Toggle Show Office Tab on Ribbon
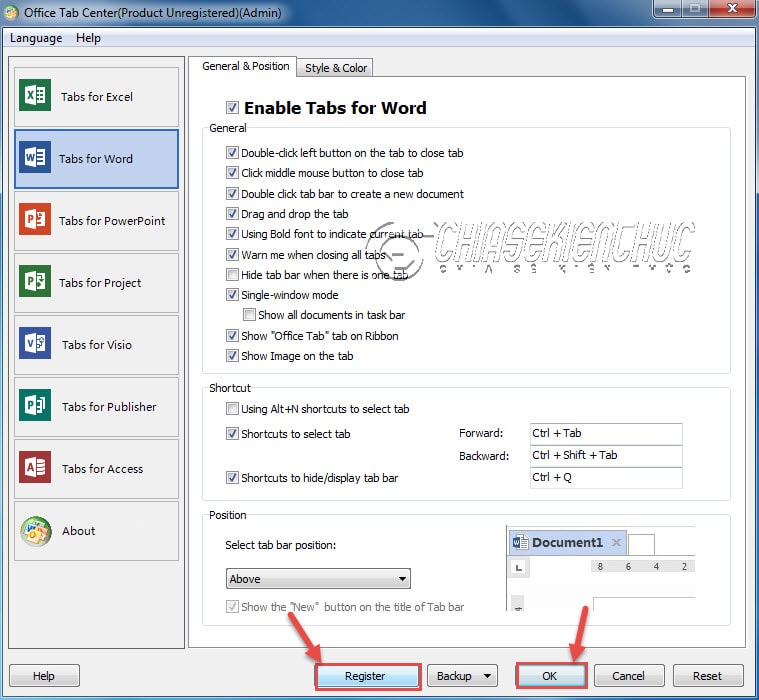 point(232,335)
